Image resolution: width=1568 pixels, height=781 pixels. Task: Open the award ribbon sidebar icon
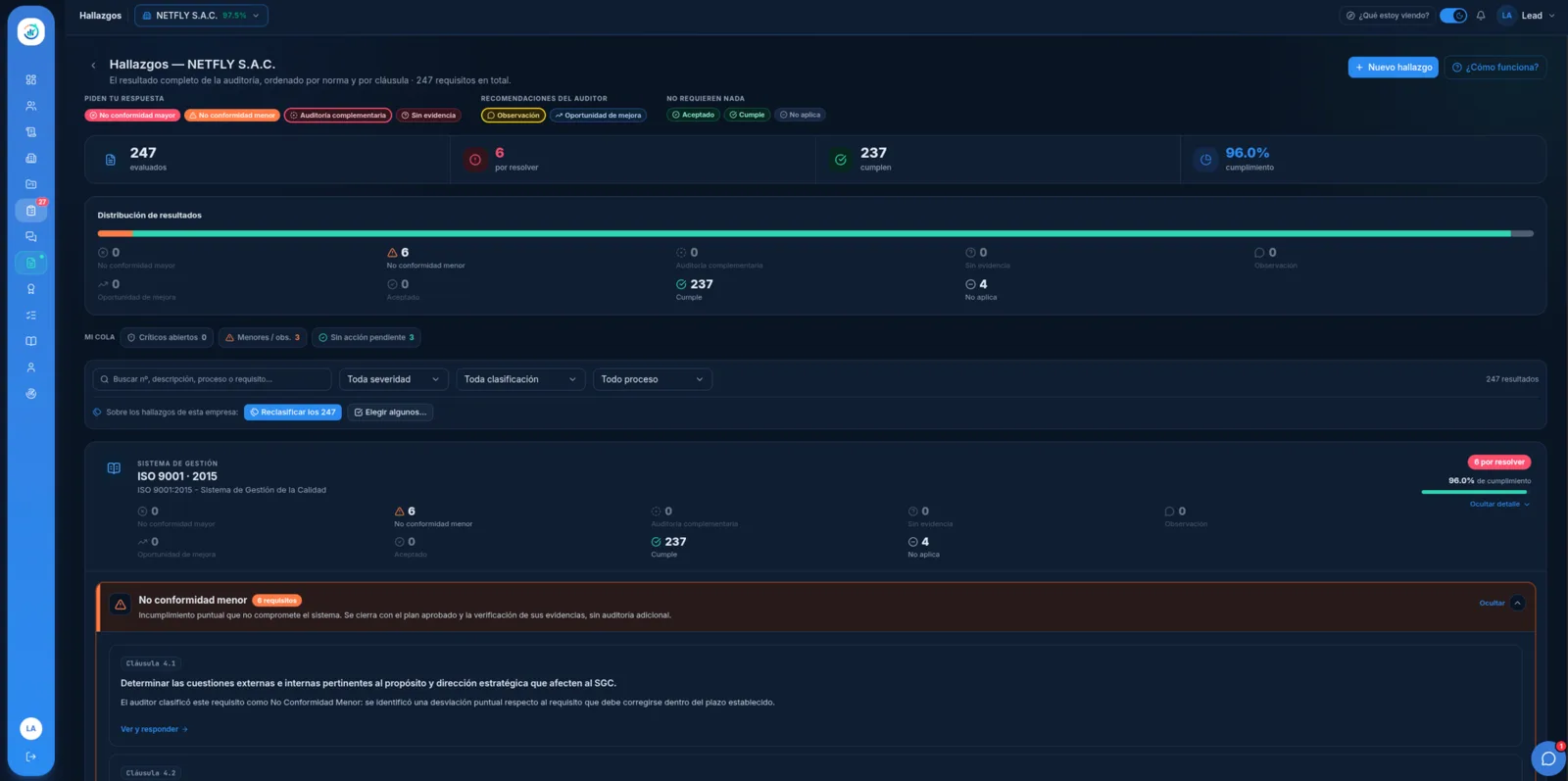tap(31, 289)
